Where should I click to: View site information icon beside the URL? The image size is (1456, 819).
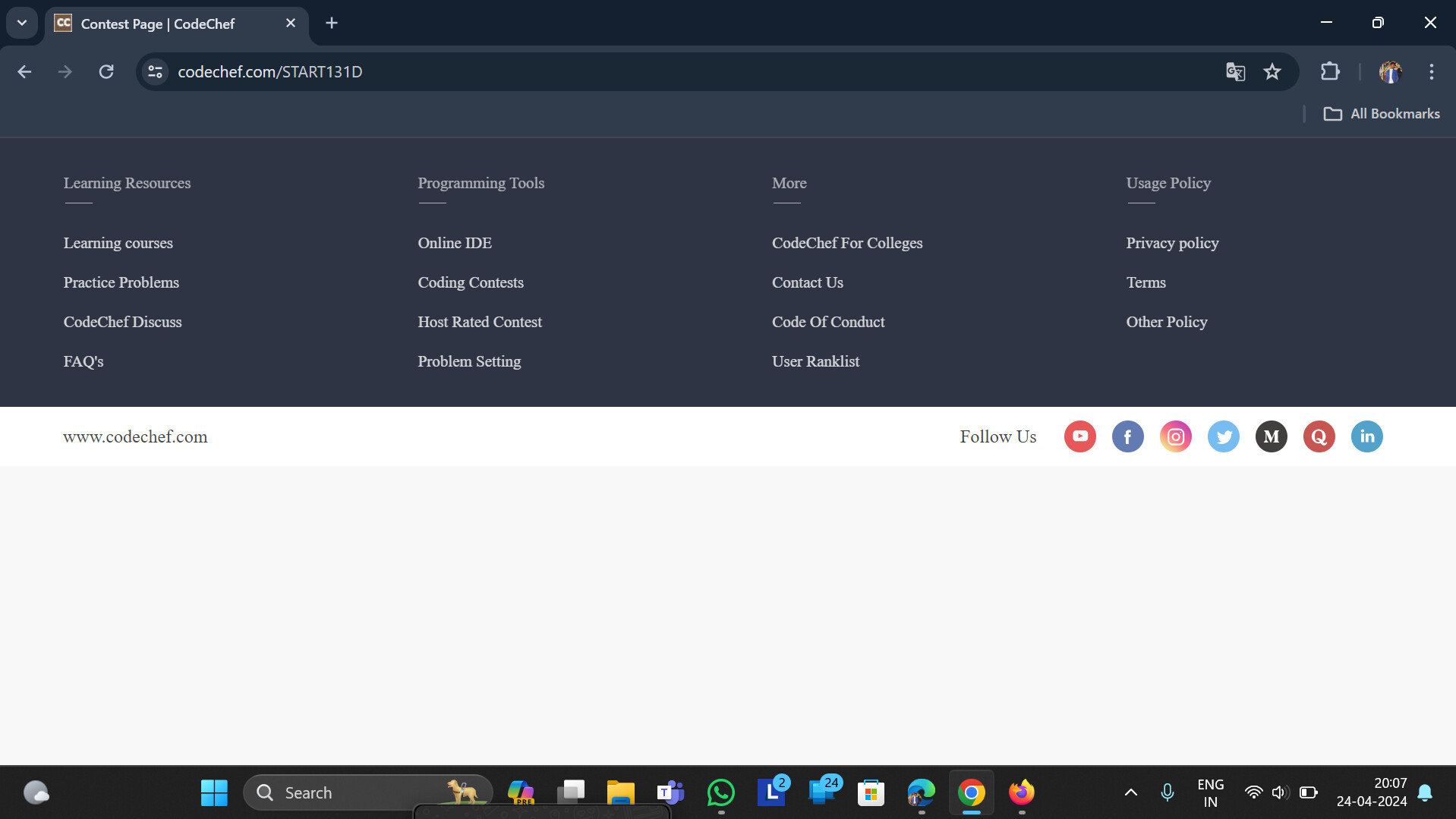pyautogui.click(x=155, y=71)
